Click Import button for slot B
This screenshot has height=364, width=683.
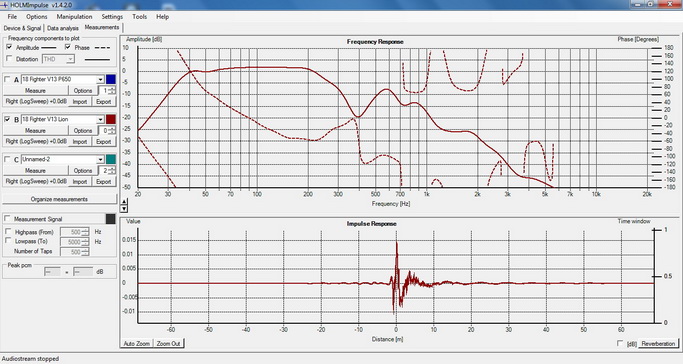pyautogui.click(x=80, y=142)
